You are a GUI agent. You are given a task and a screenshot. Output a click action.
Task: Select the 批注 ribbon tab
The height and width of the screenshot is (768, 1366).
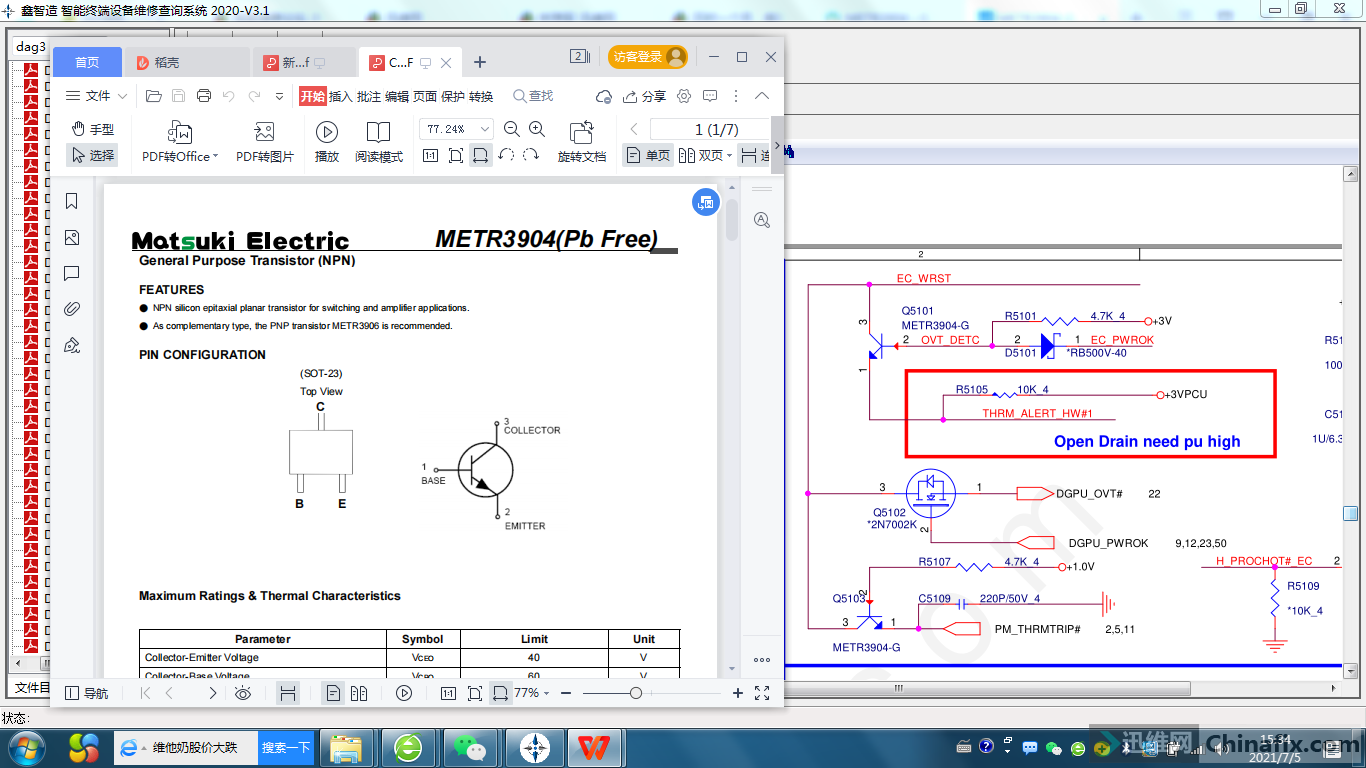pos(369,96)
